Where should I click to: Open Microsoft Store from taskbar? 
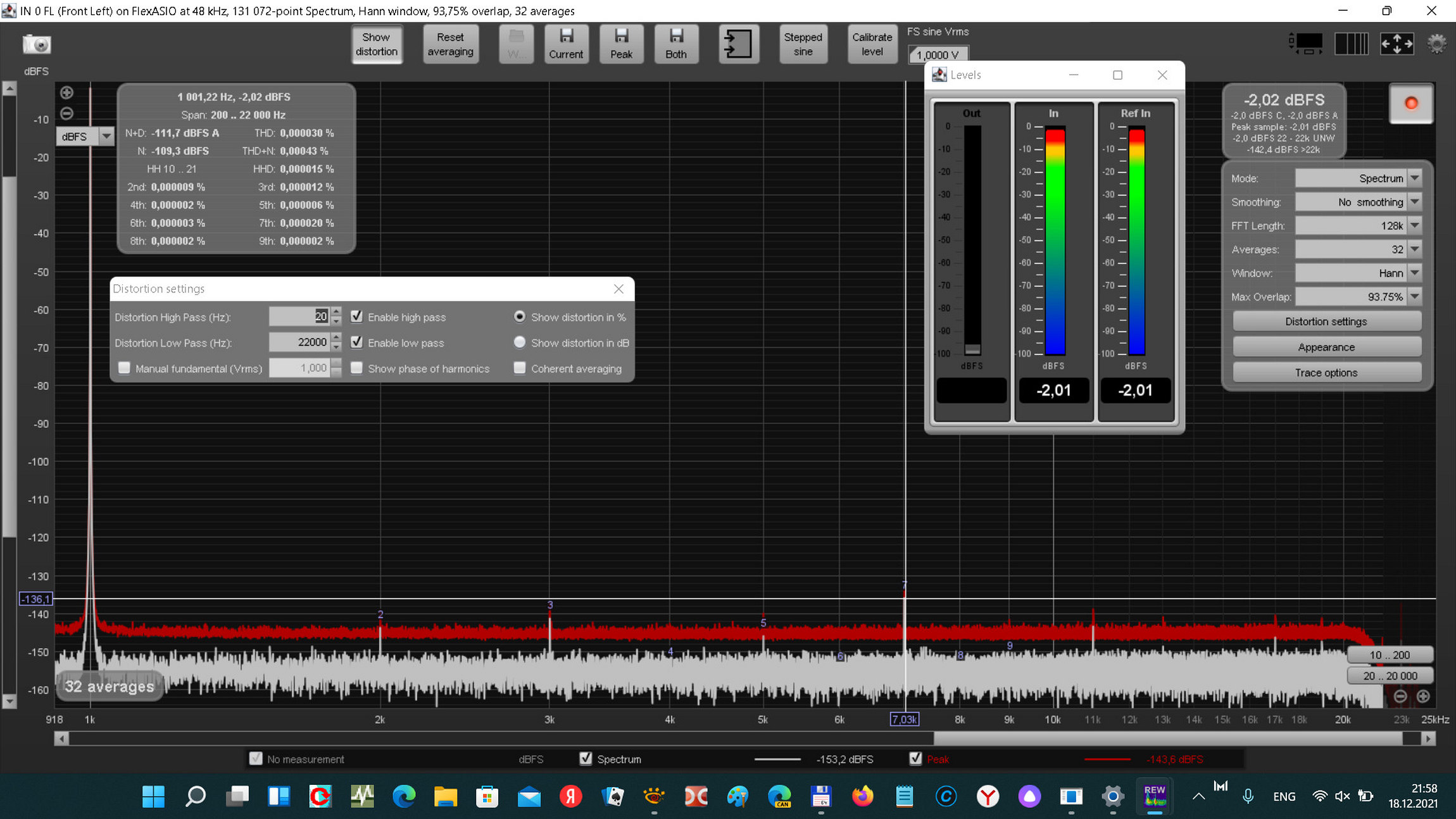pos(487,796)
